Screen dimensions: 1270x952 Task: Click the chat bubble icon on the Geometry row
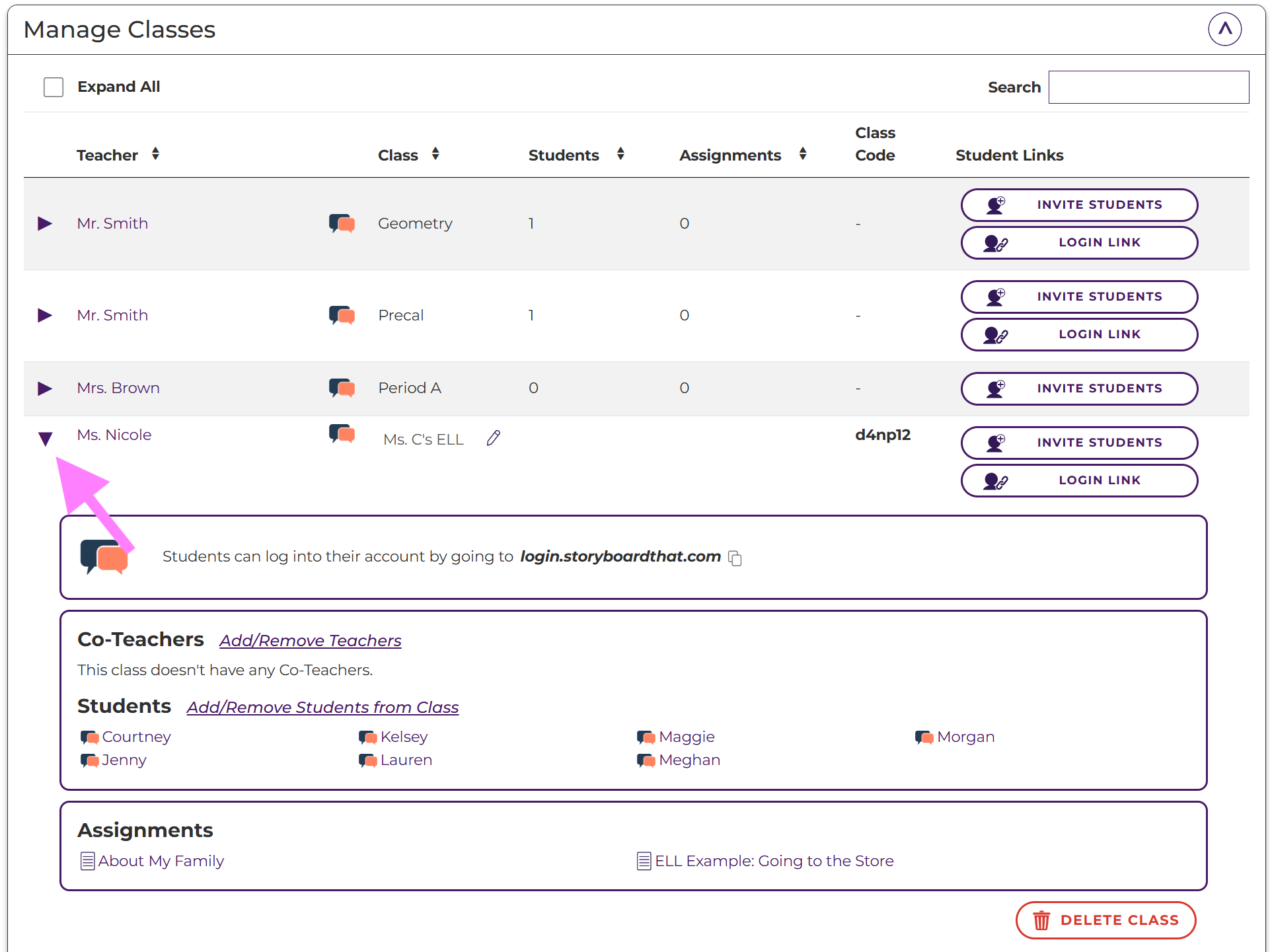342,223
